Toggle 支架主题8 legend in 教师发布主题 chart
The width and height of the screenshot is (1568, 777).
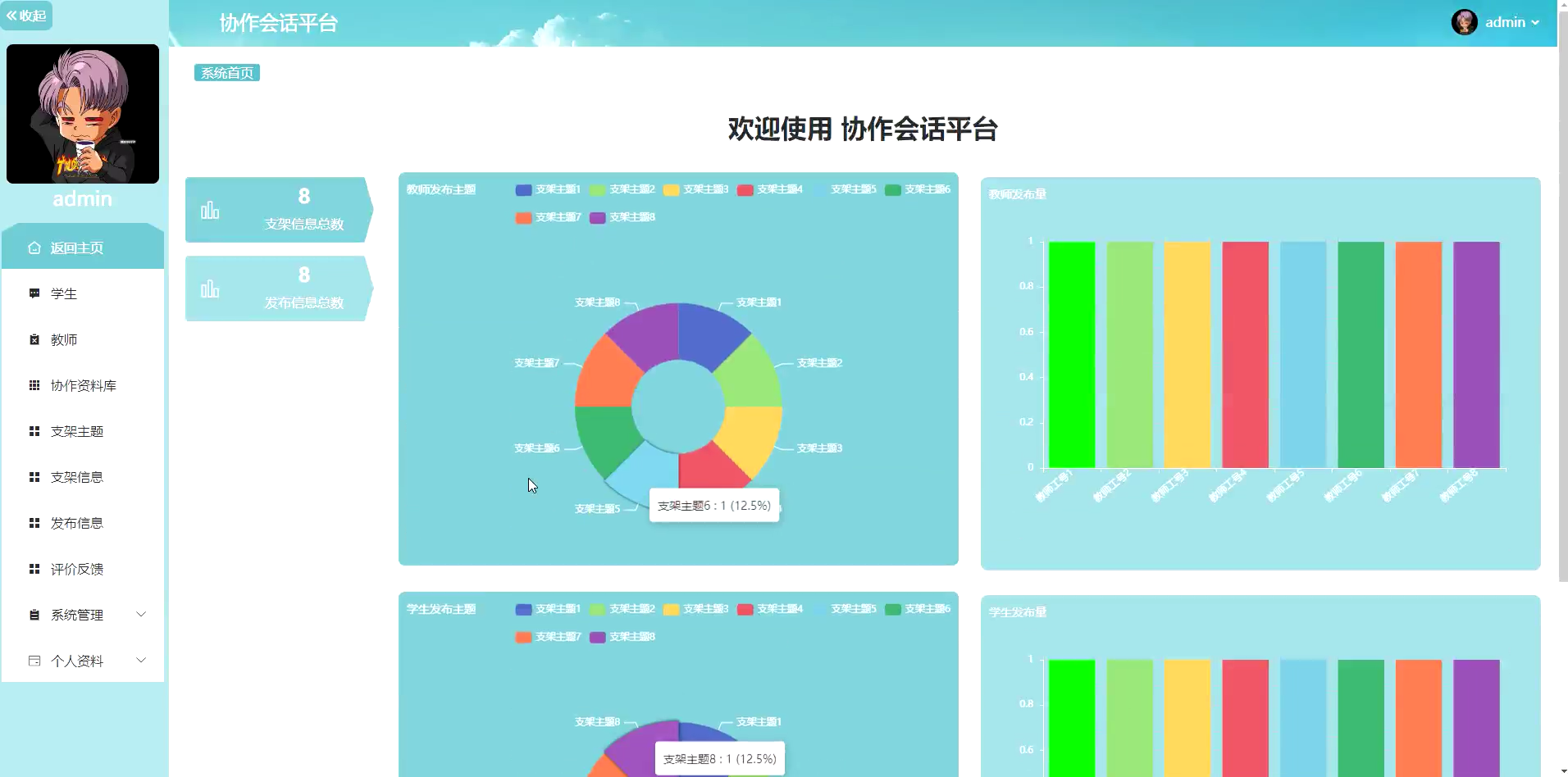(x=622, y=217)
